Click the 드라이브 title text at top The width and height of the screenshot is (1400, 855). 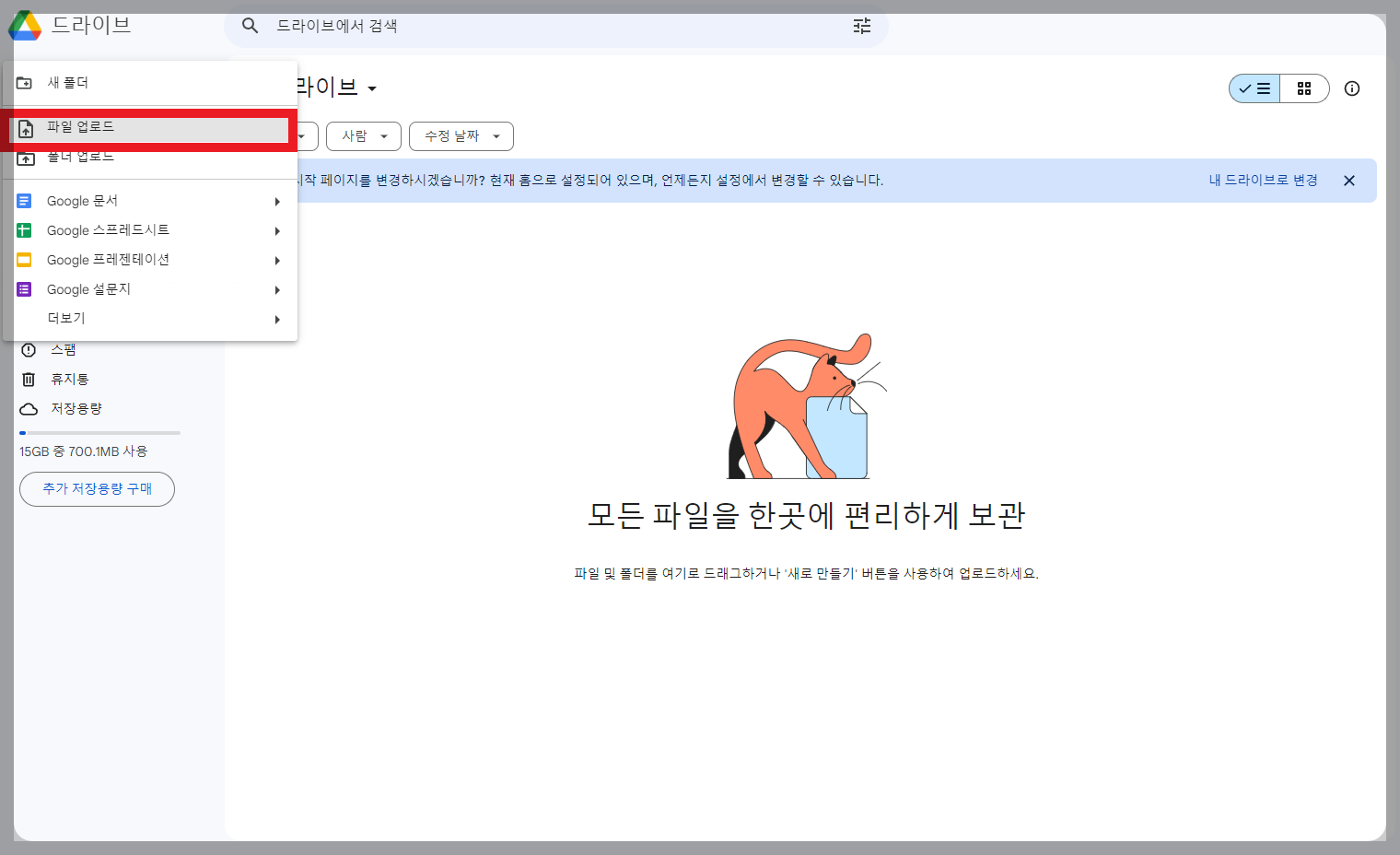click(x=91, y=25)
